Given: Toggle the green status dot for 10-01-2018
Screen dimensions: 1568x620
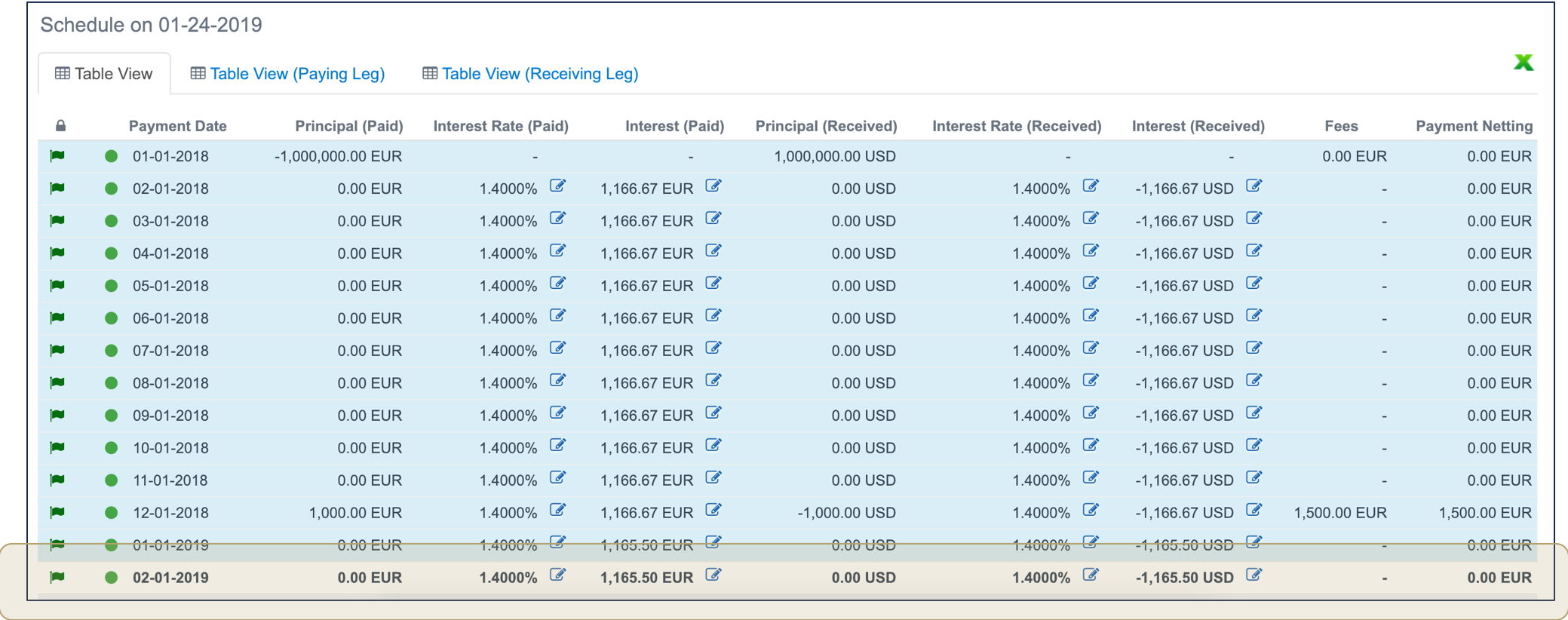Looking at the screenshot, I should (x=111, y=448).
